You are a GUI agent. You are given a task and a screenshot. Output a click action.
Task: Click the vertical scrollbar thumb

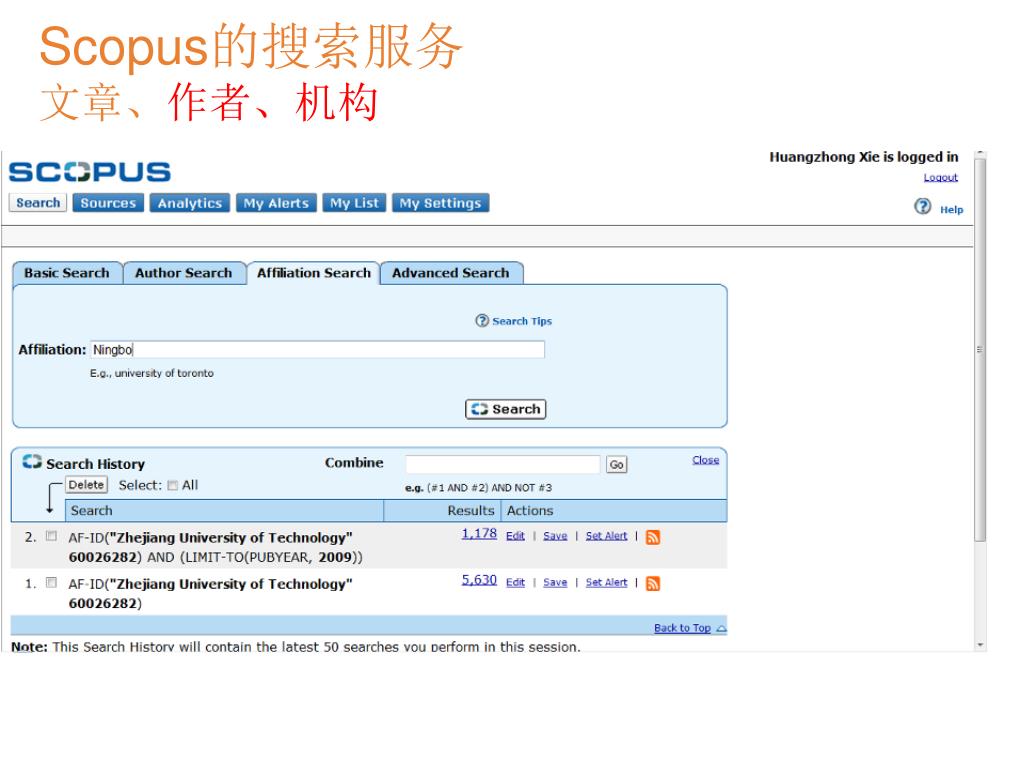point(980,349)
